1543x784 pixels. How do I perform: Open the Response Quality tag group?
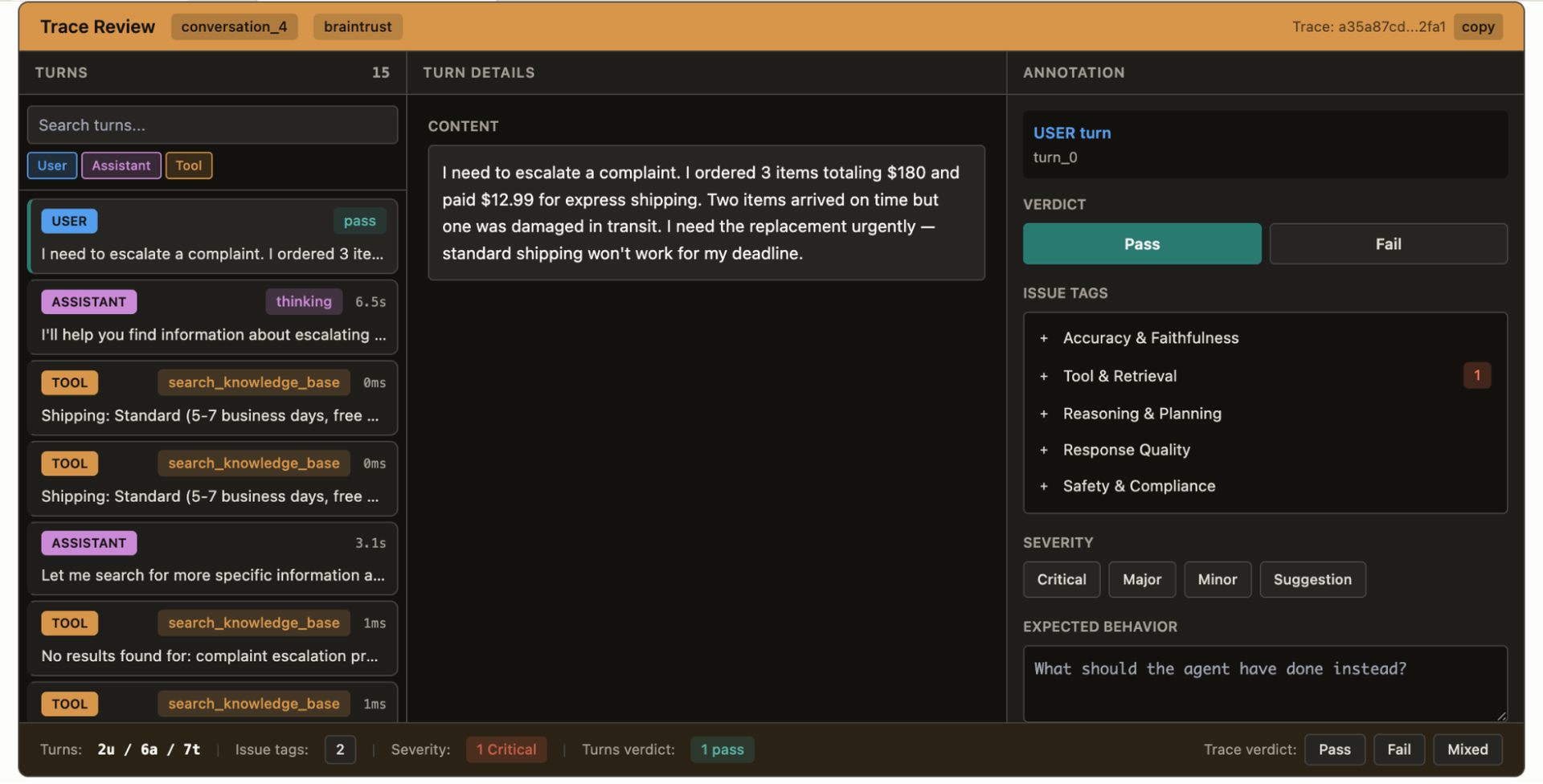1264,450
